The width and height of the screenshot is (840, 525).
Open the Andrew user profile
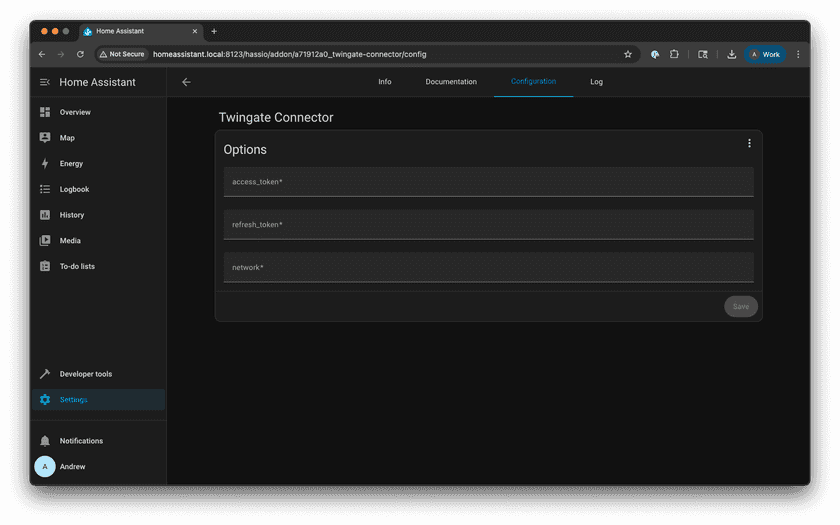click(72, 467)
